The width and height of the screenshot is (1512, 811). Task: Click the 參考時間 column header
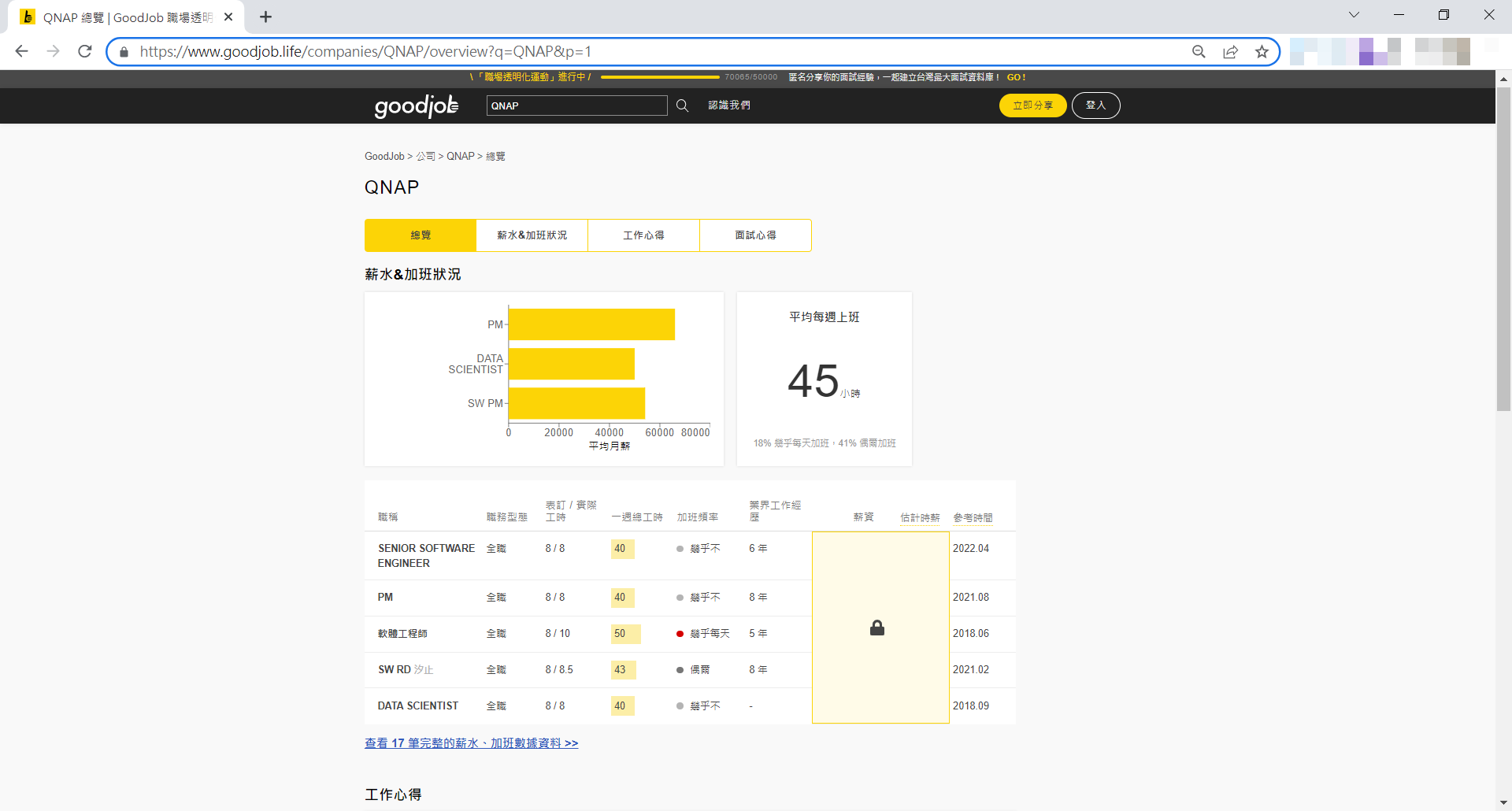[x=973, y=517]
